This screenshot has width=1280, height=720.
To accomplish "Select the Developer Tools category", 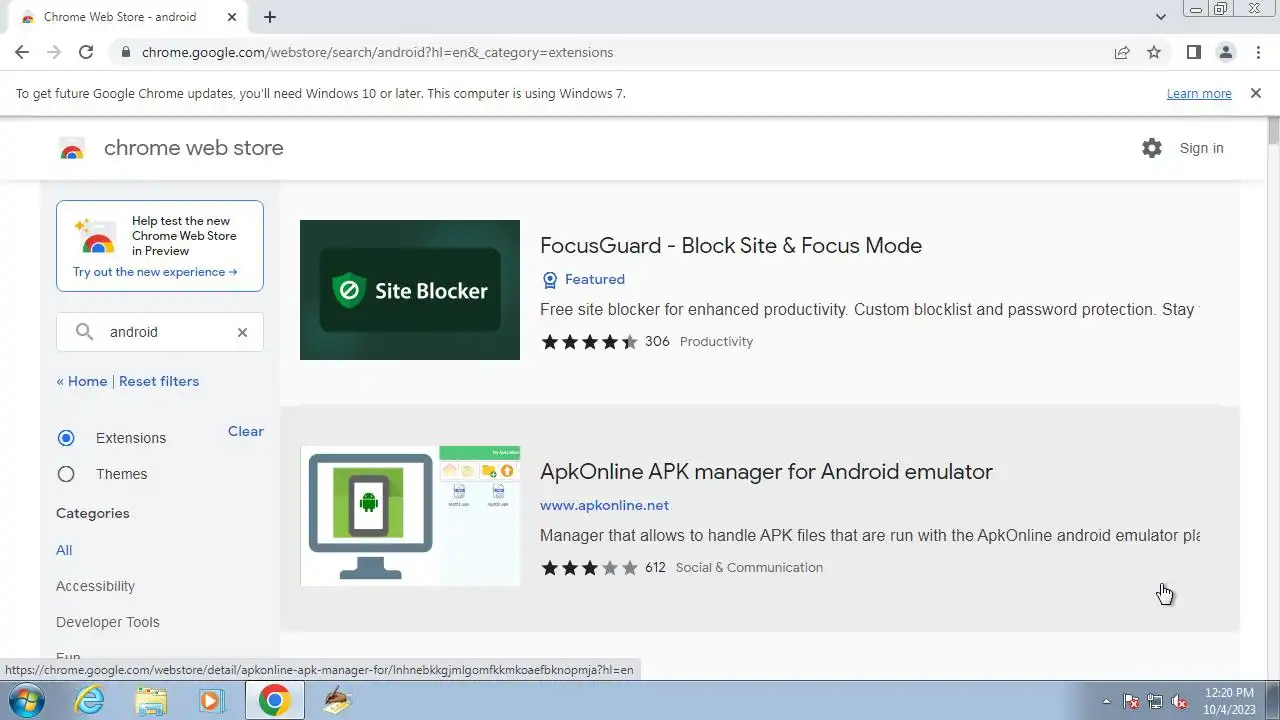I will click(x=108, y=622).
